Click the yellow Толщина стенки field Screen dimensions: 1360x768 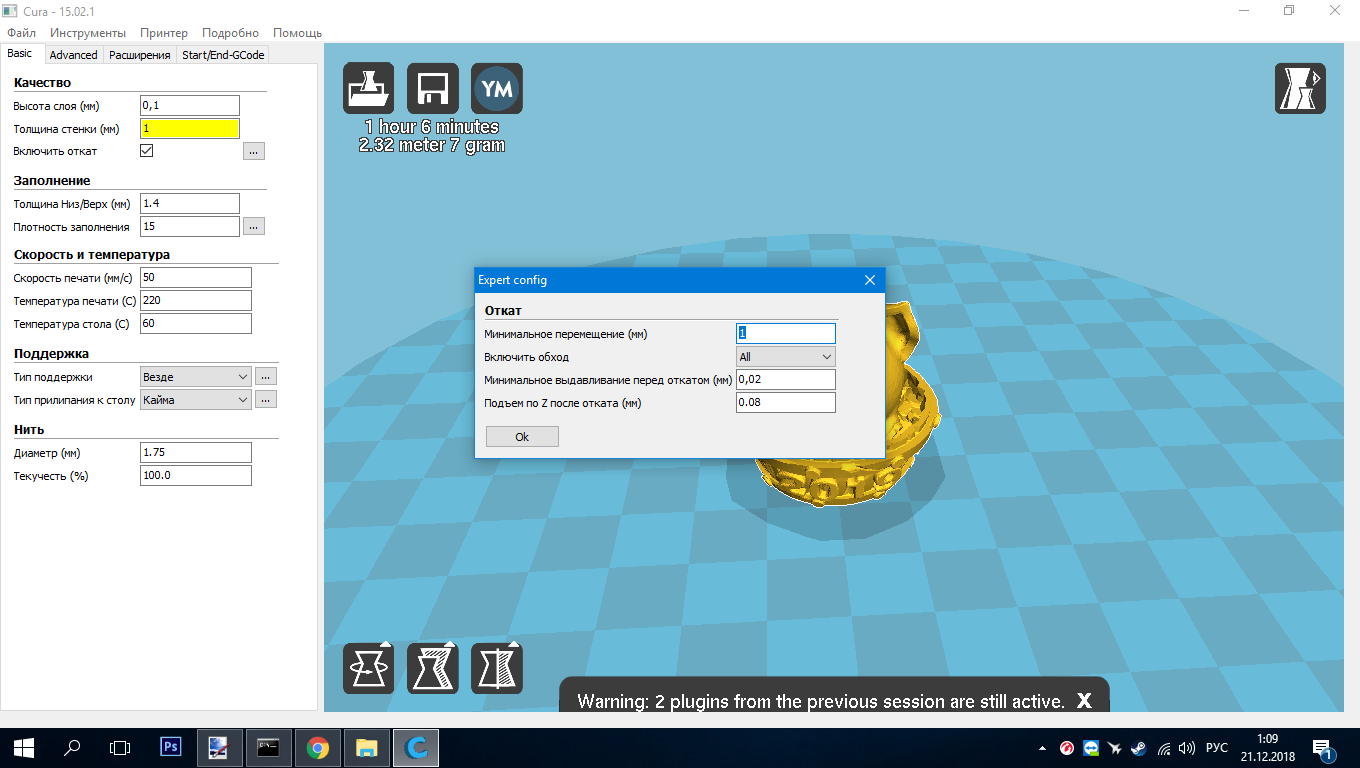190,128
